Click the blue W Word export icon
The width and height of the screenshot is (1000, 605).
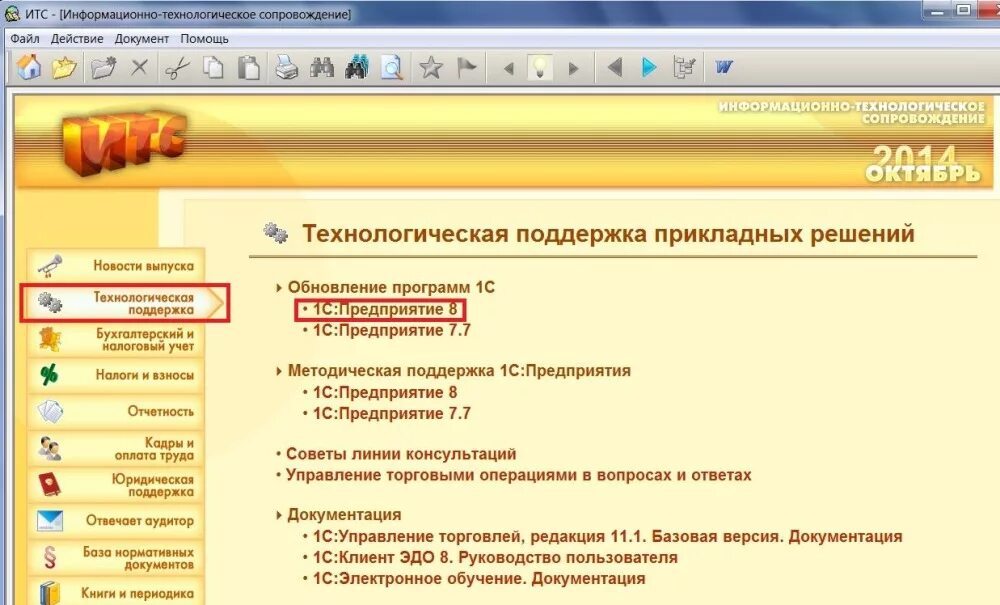tap(724, 66)
